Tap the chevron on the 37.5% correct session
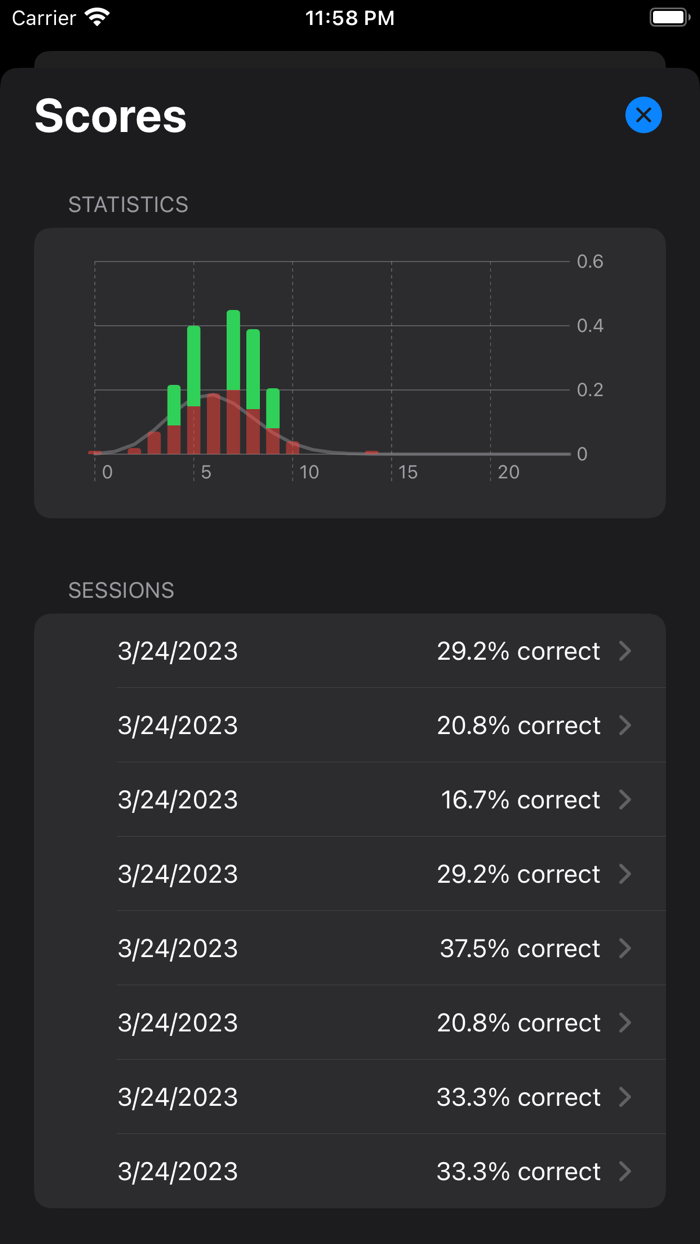The image size is (700, 1244). pyautogui.click(x=625, y=948)
